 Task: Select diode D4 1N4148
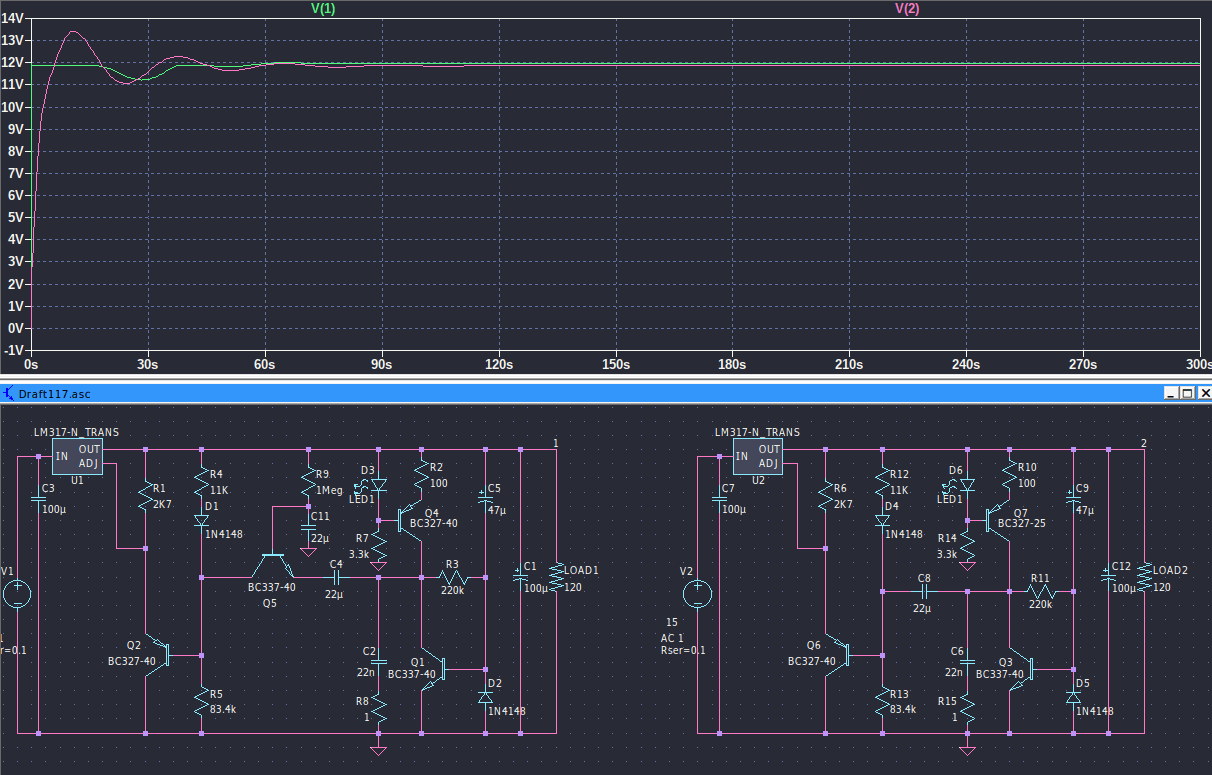point(883,520)
